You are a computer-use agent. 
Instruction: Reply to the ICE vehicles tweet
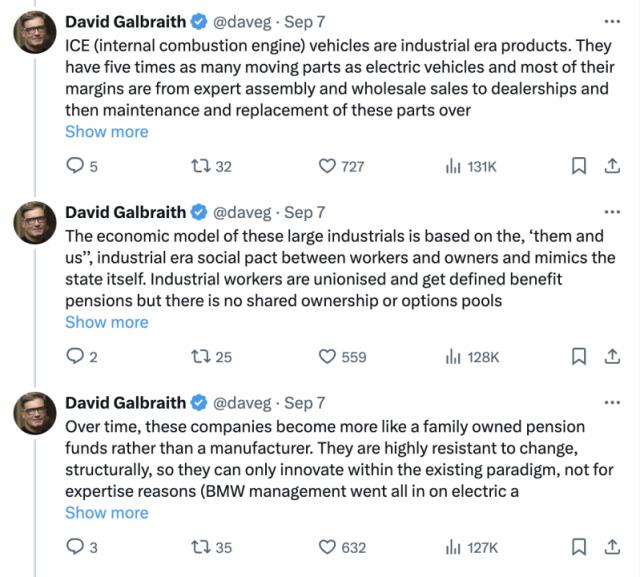point(75,167)
